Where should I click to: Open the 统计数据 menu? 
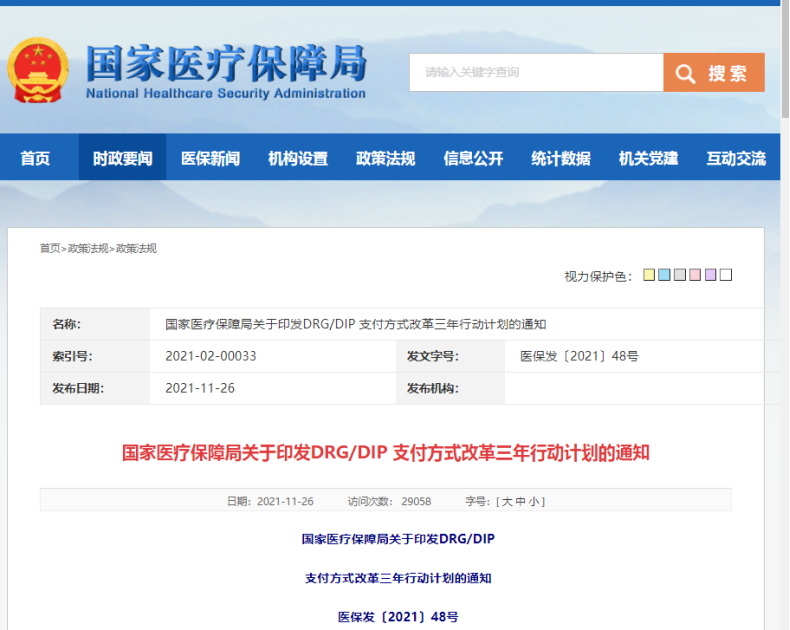[560, 158]
